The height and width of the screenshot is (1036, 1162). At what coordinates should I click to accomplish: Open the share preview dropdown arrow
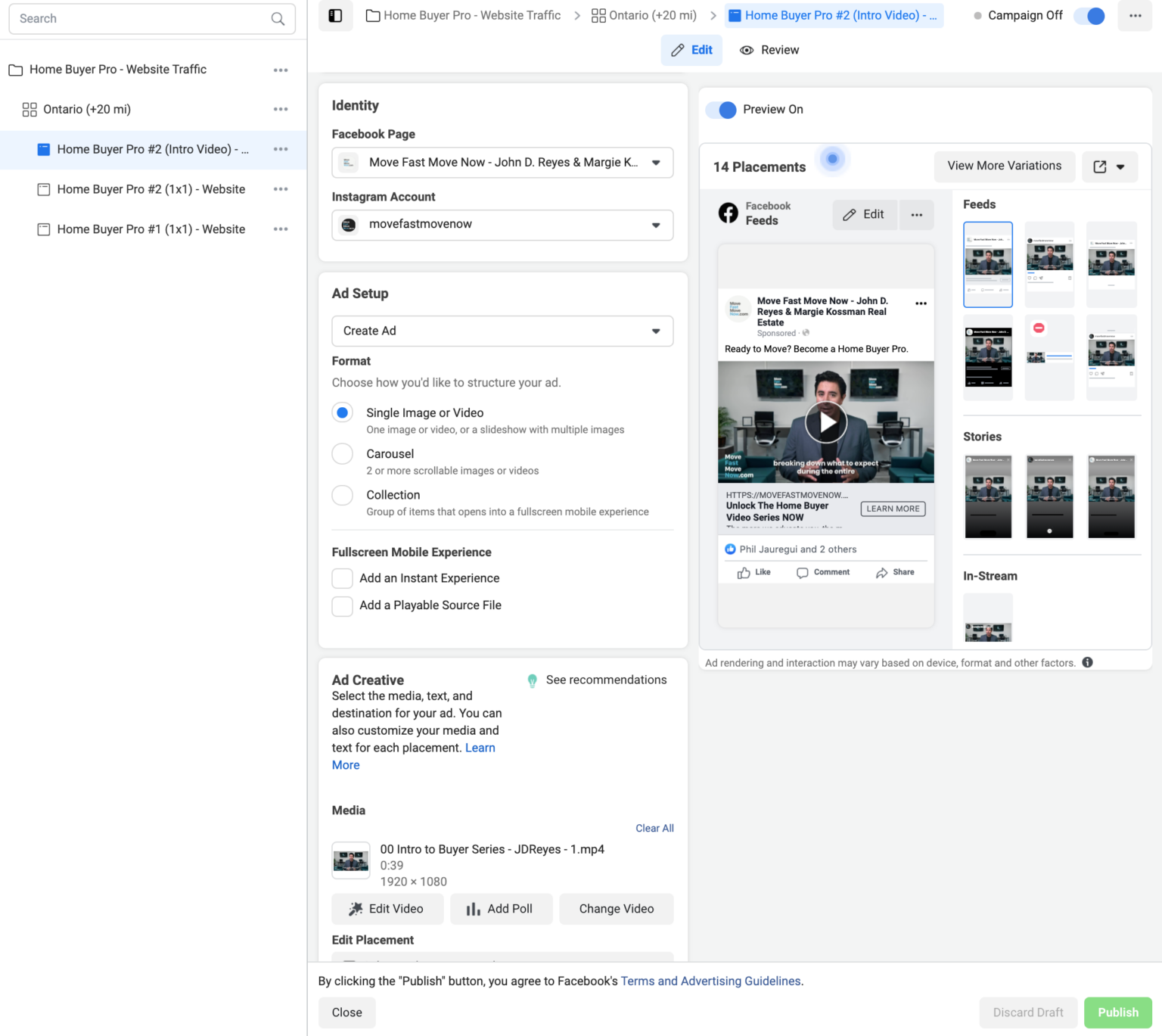tap(1120, 167)
